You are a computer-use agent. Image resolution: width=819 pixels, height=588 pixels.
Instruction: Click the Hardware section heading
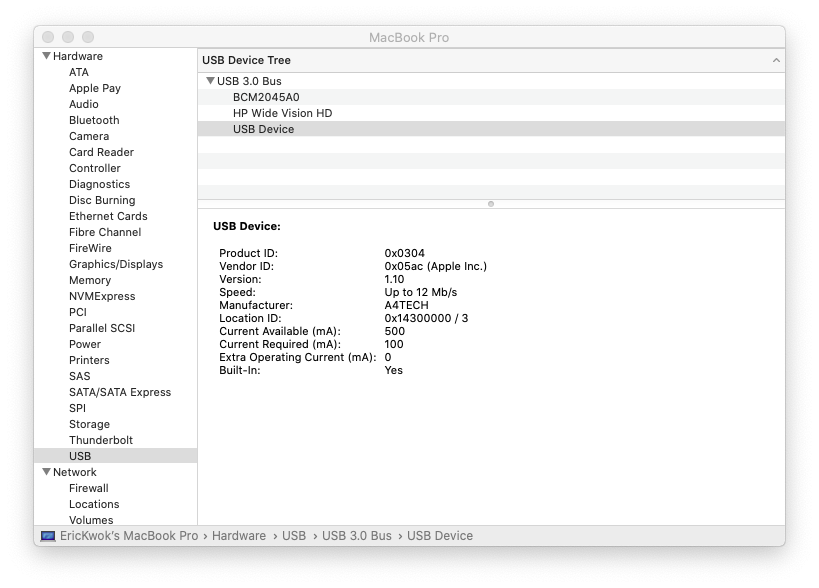point(78,56)
